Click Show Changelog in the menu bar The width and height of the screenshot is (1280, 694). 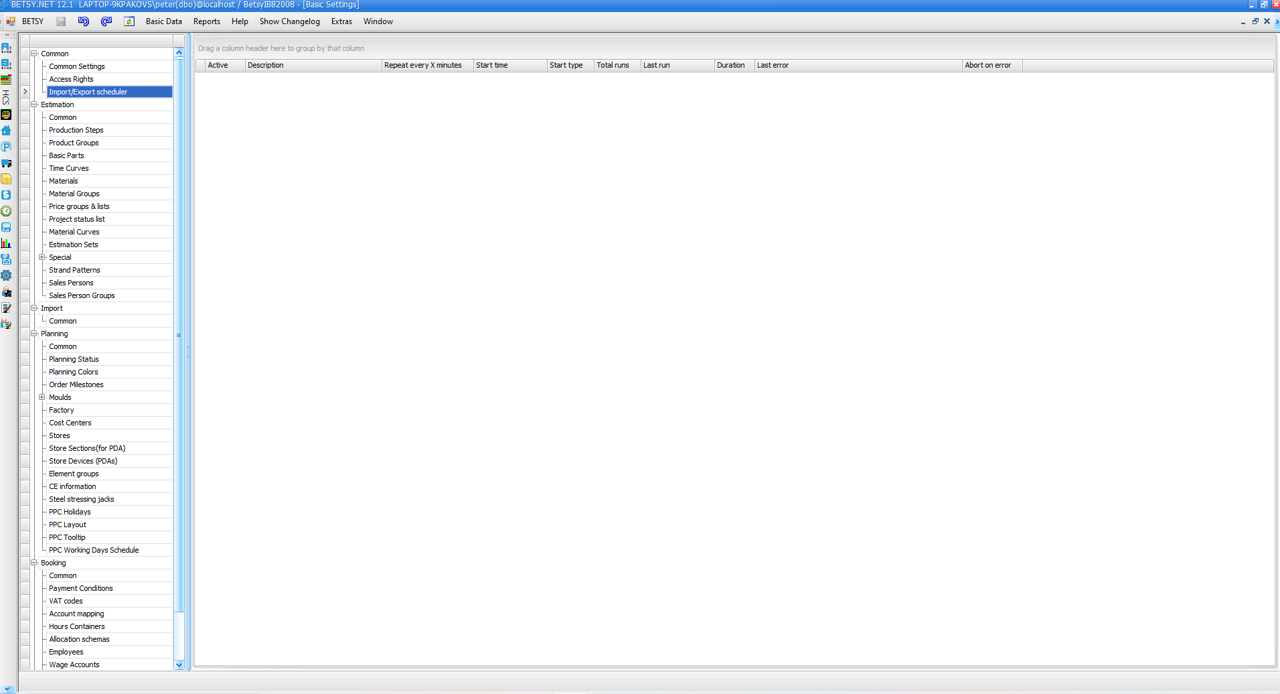point(290,21)
